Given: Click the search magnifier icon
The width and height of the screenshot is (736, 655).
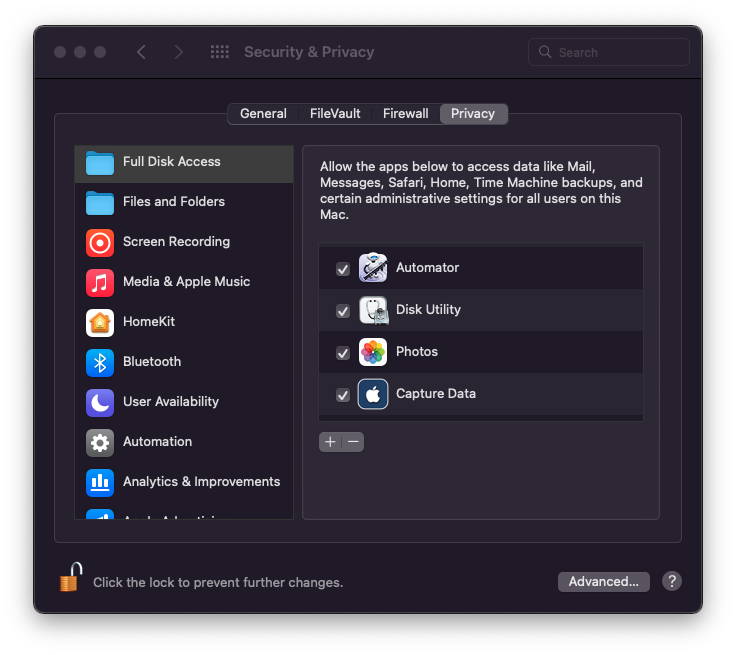Looking at the screenshot, I should (544, 52).
